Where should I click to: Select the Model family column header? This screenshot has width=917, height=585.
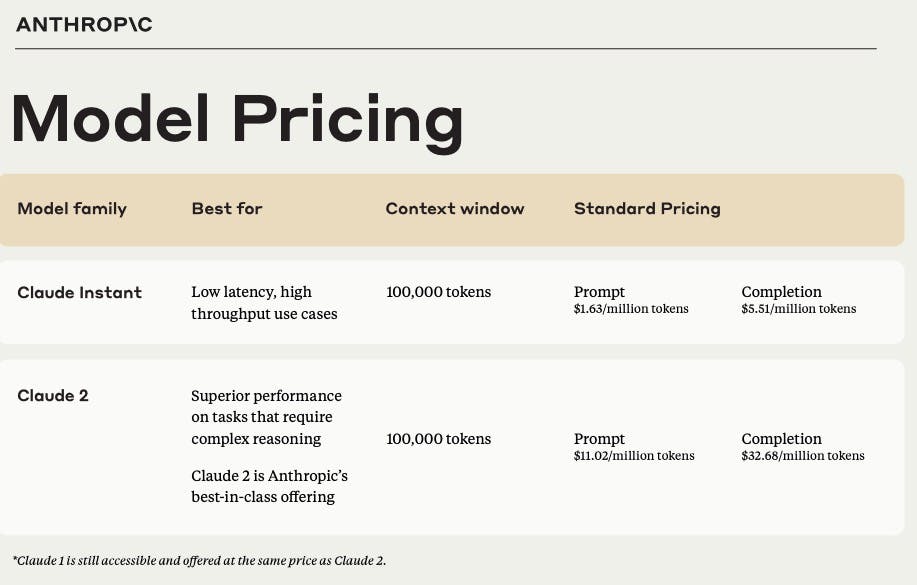click(x=72, y=209)
